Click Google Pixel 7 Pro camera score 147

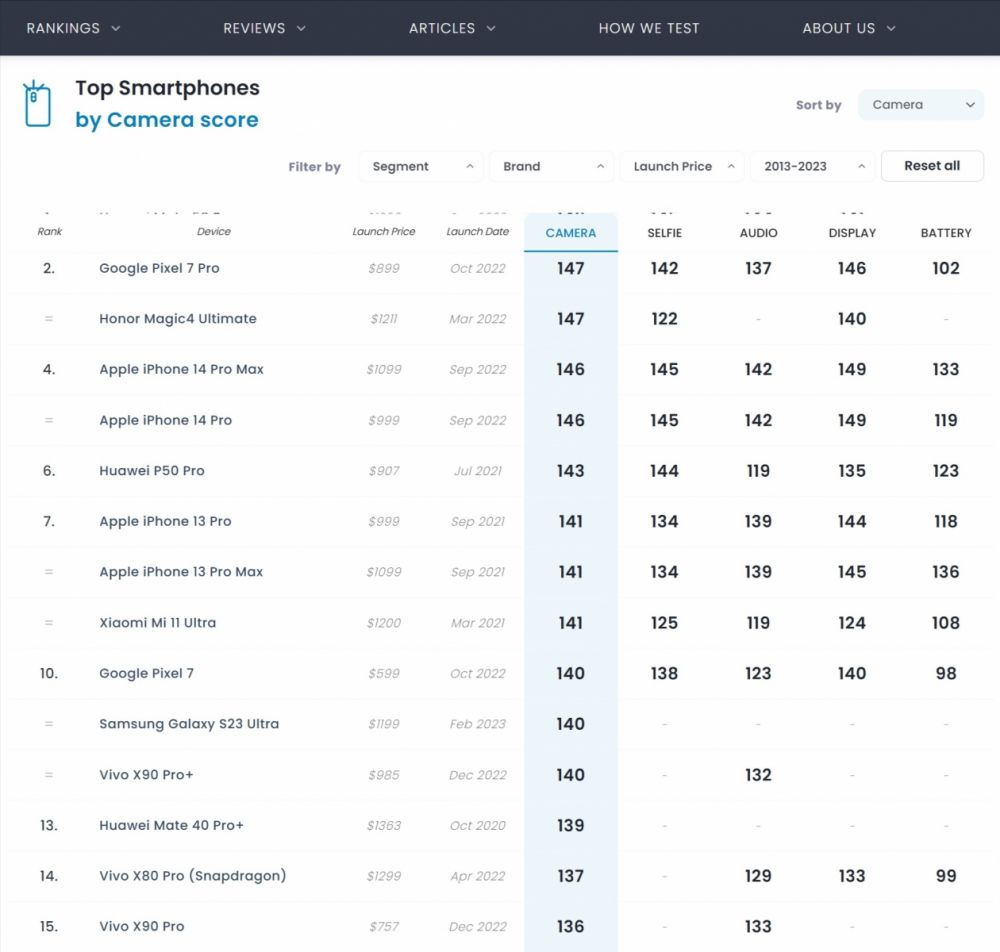(571, 268)
